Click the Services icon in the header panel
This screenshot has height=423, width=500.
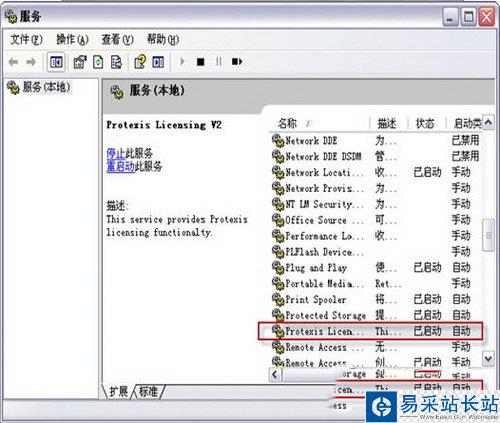click(117, 91)
